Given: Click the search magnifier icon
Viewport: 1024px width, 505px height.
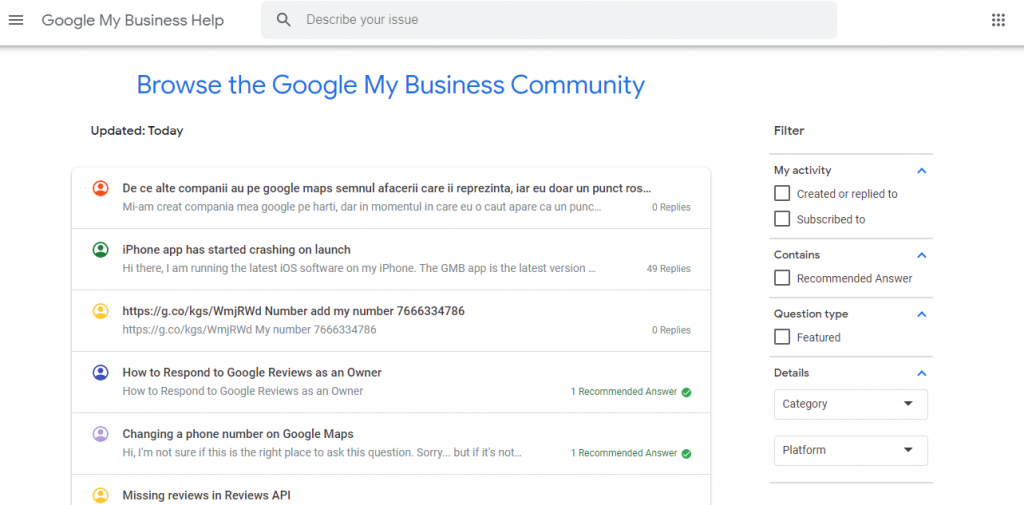Looking at the screenshot, I should click(283, 20).
